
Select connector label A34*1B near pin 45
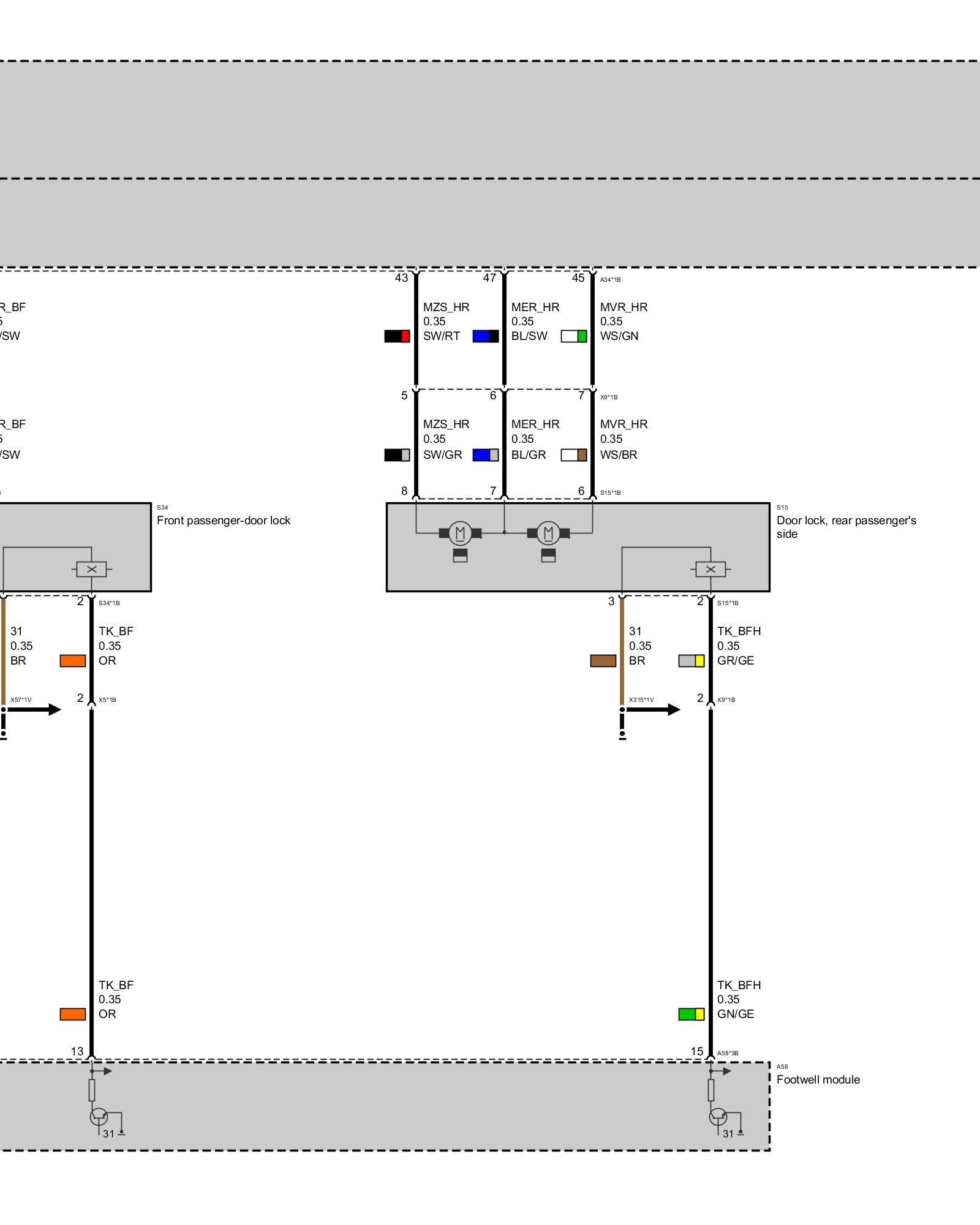coord(610,280)
